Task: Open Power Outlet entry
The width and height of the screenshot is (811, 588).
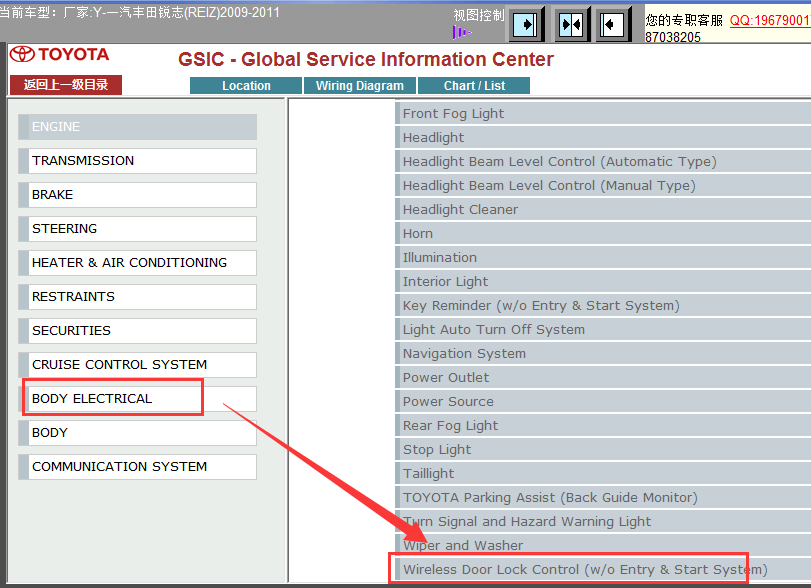Action: (x=603, y=378)
